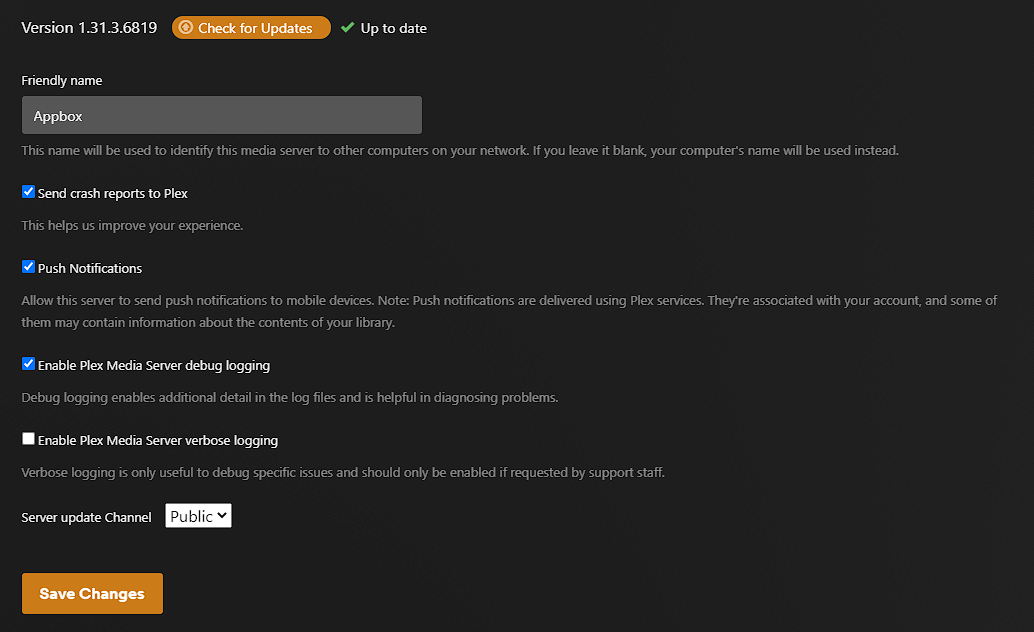This screenshot has height=632, width=1034.
Task: Click the Check for Updates button
Action: [250, 27]
